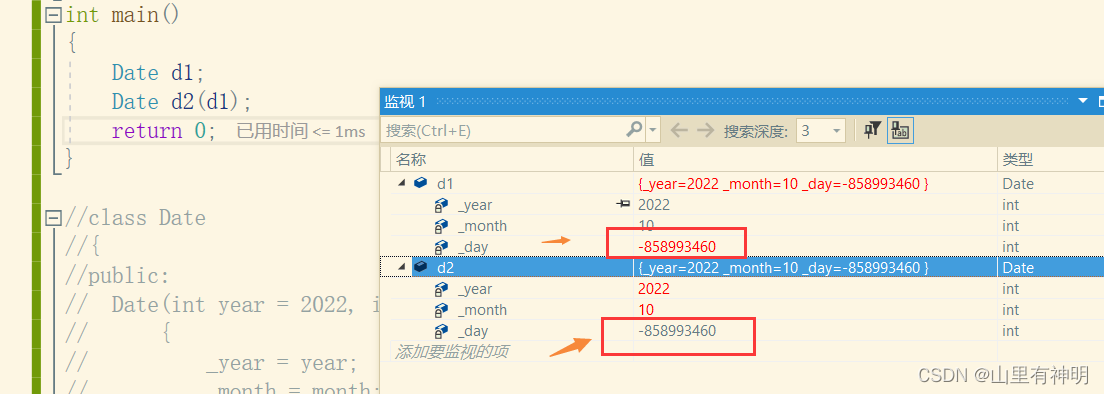Select the d1 watch row

tap(742, 184)
